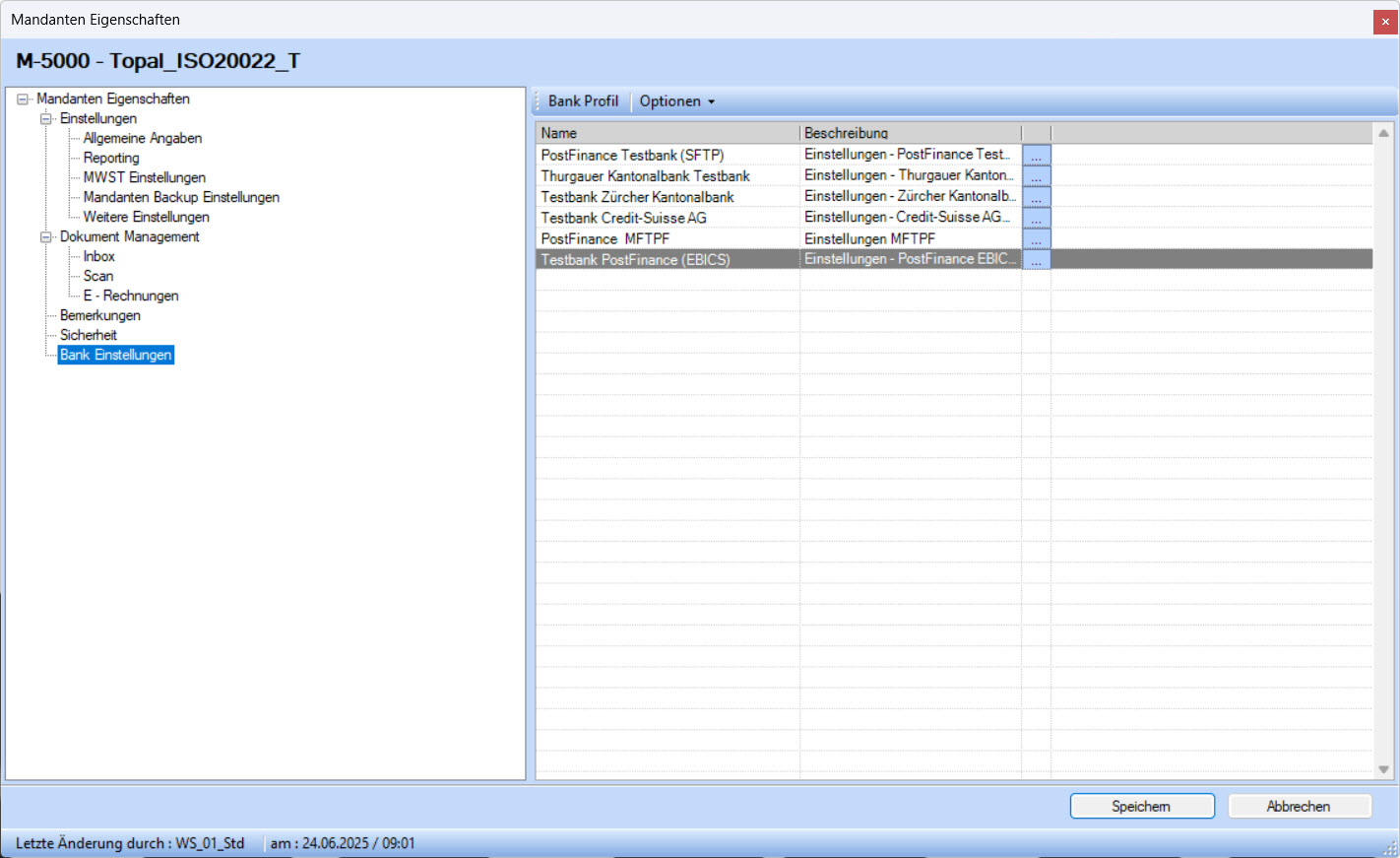Open MWST Einstellungen tree item

pos(145,178)
